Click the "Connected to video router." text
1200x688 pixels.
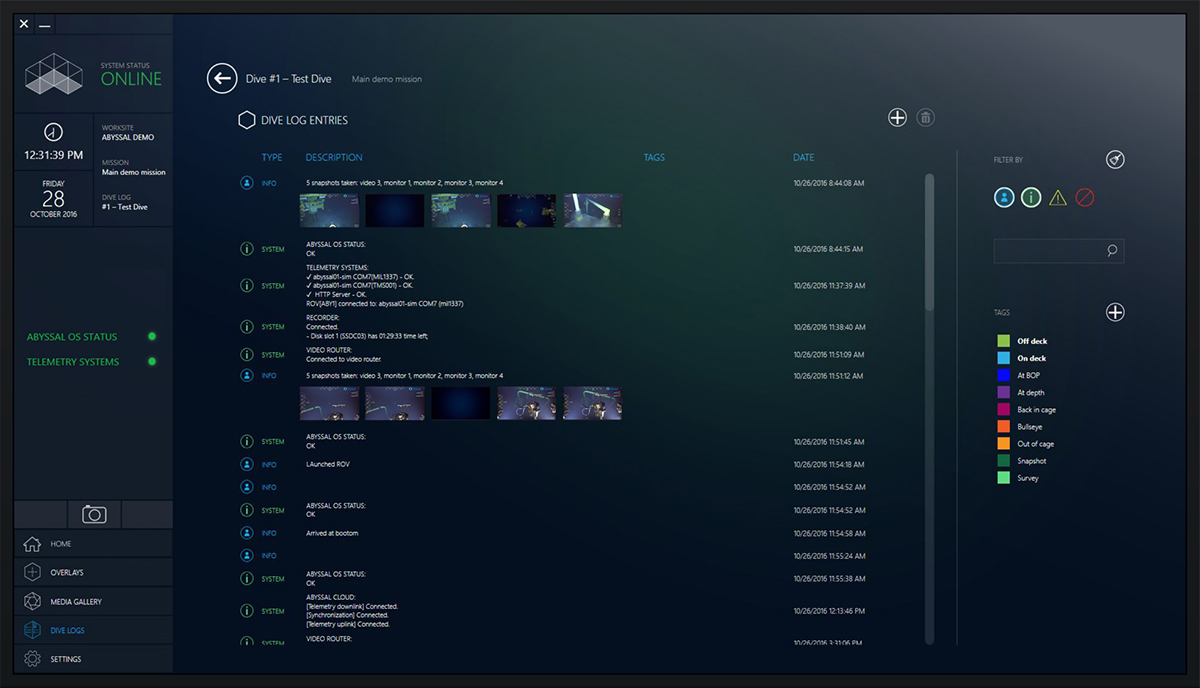click(x=344, y=359)
